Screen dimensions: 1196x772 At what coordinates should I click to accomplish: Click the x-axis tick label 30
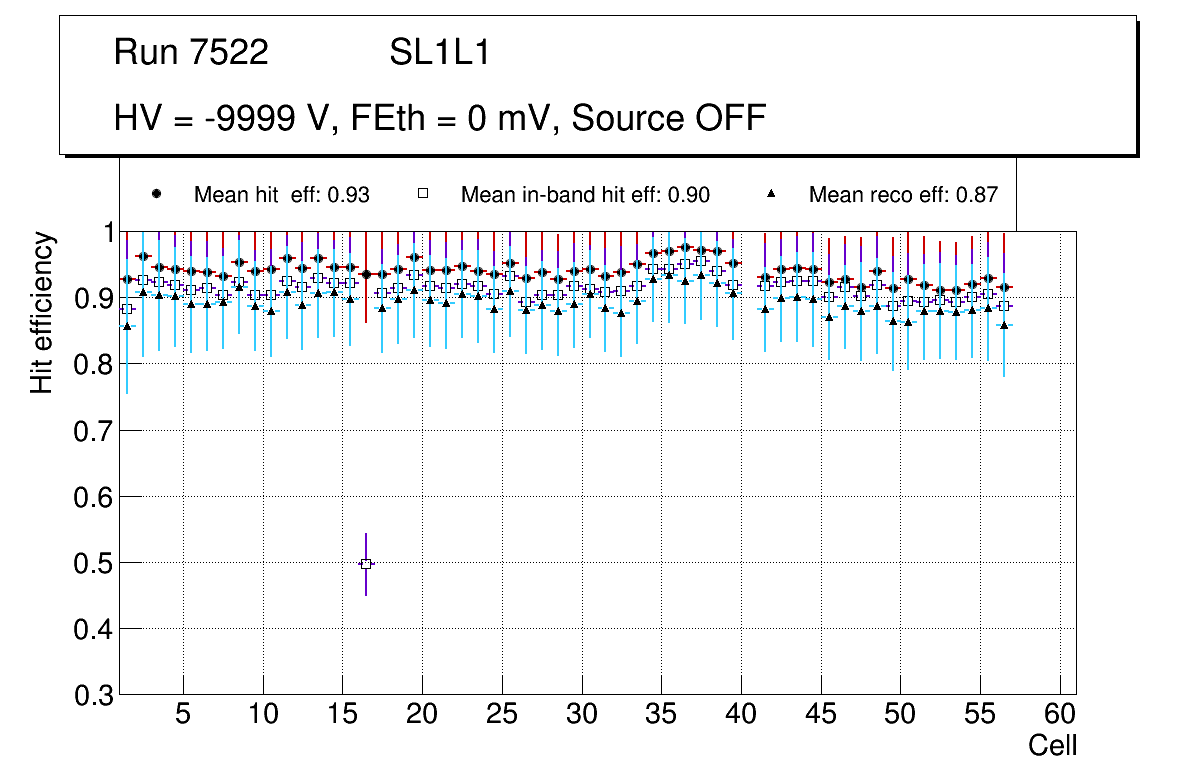(x=581, y=715)
